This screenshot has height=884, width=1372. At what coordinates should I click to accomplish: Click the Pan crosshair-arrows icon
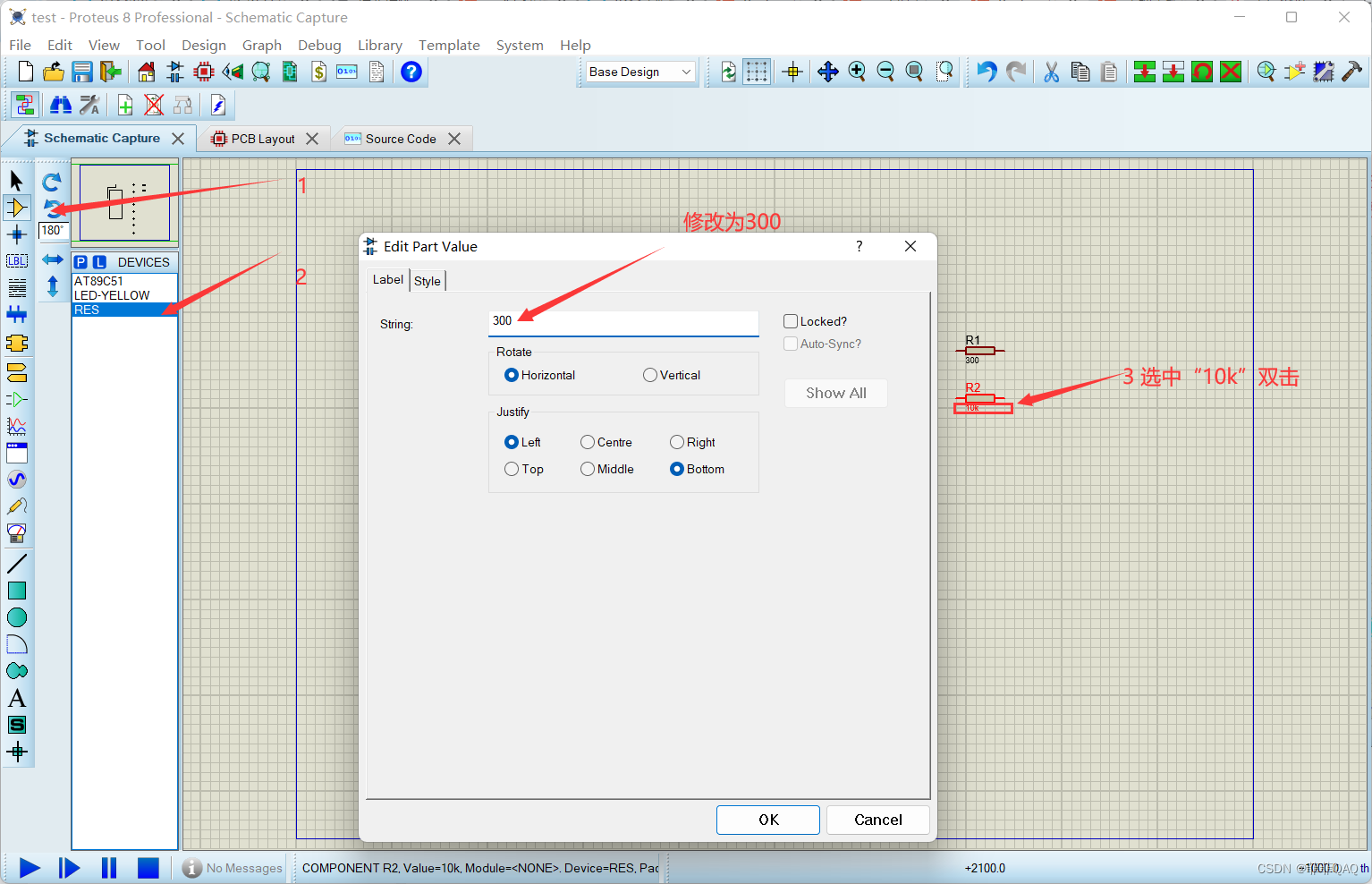(828, 72)
